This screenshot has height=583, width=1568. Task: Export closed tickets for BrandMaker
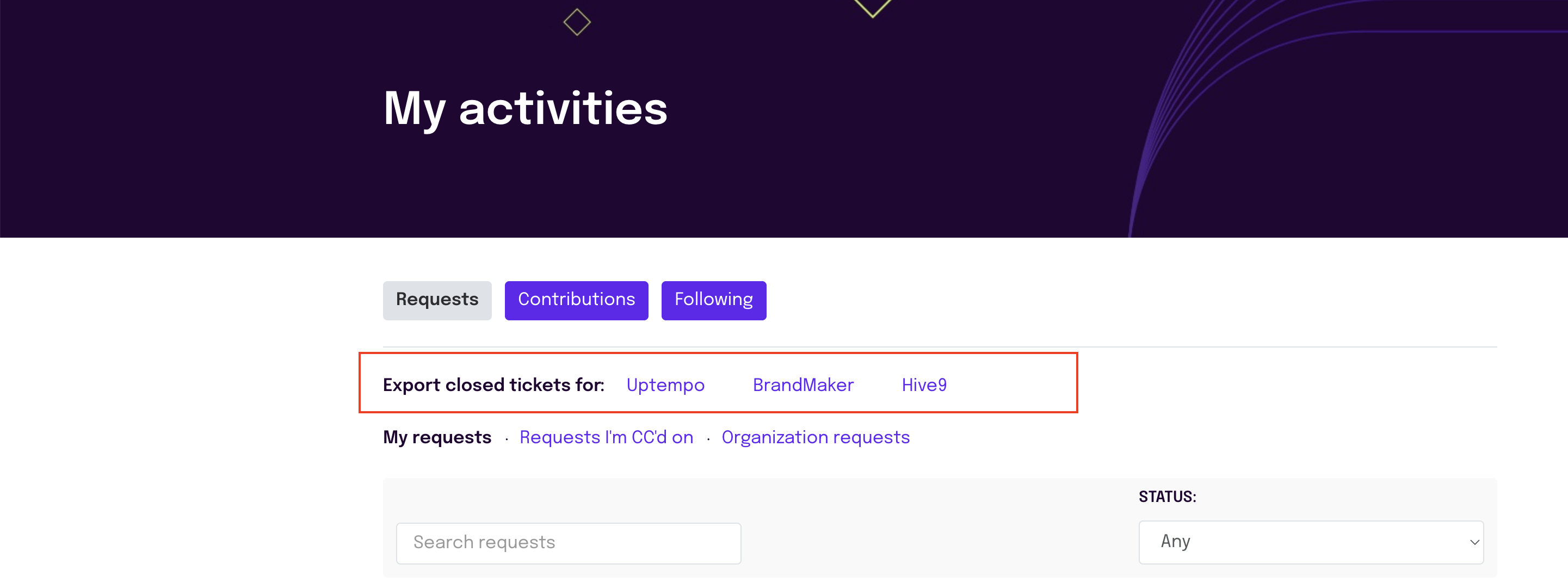click(803, 384)
